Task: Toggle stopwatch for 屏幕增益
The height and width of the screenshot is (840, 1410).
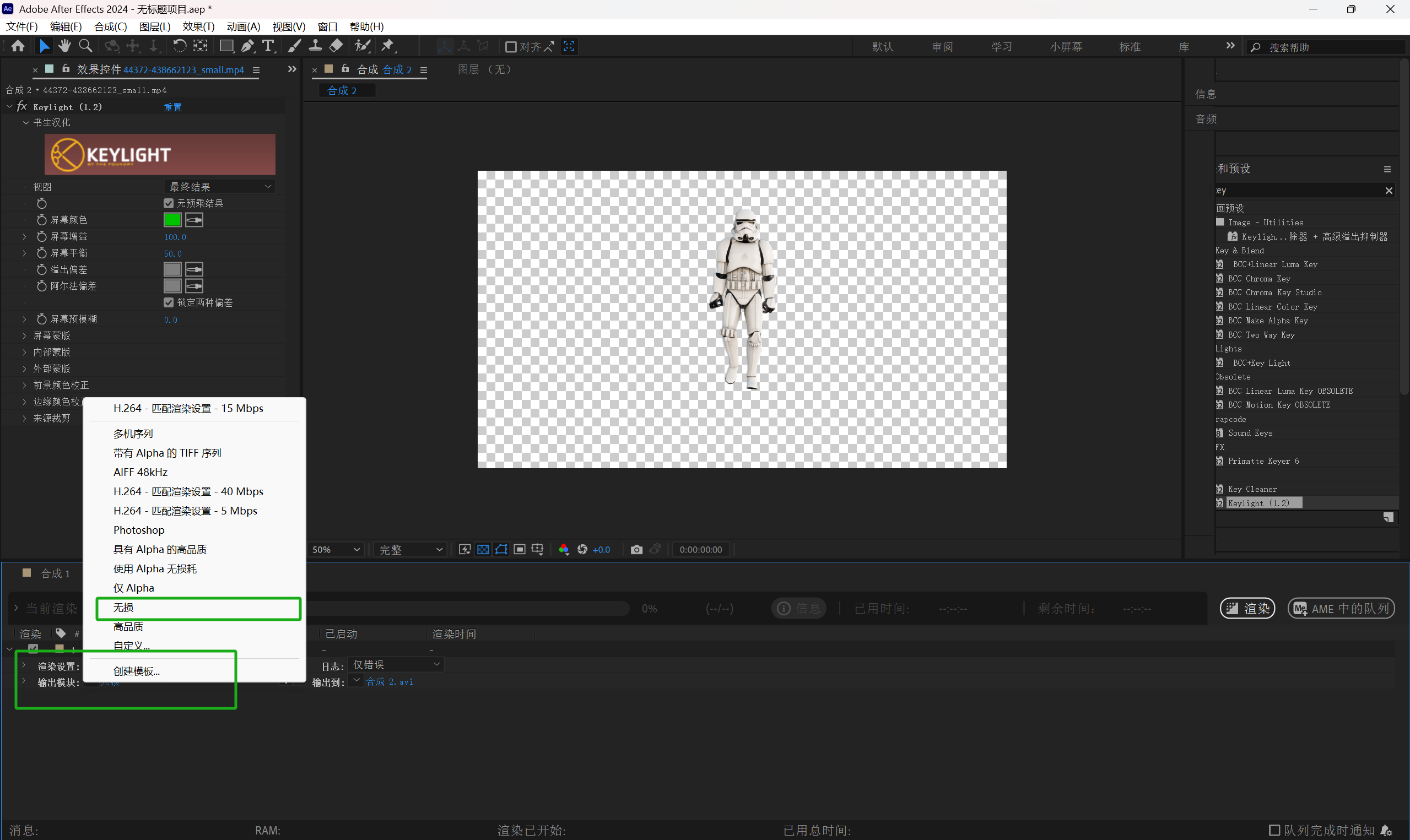Action: pos(41,236)
